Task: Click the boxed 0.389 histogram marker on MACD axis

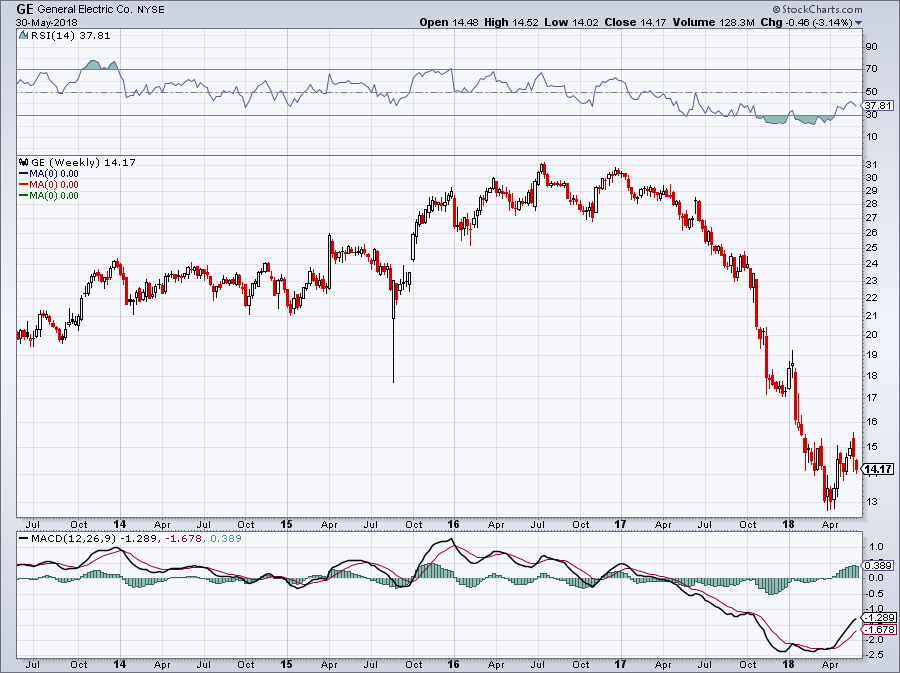Action: tap(880, 565)
